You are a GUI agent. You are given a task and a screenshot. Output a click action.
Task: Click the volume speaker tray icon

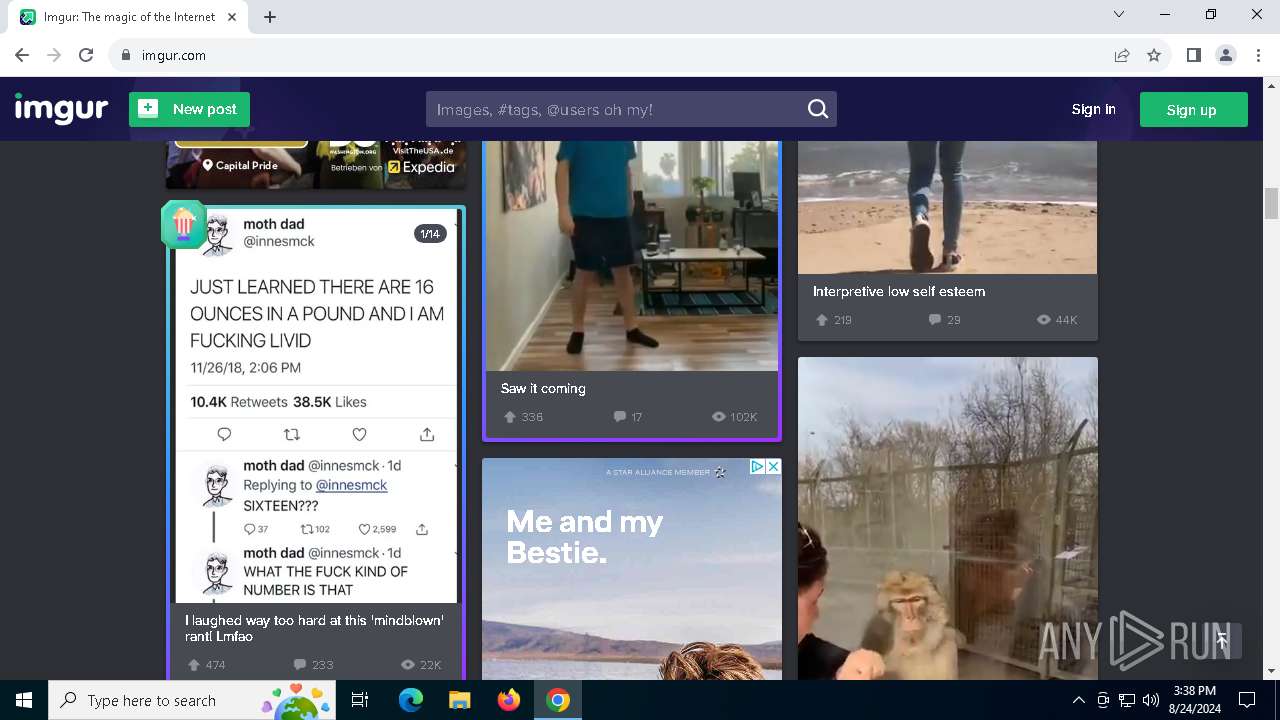(1150, 700)
